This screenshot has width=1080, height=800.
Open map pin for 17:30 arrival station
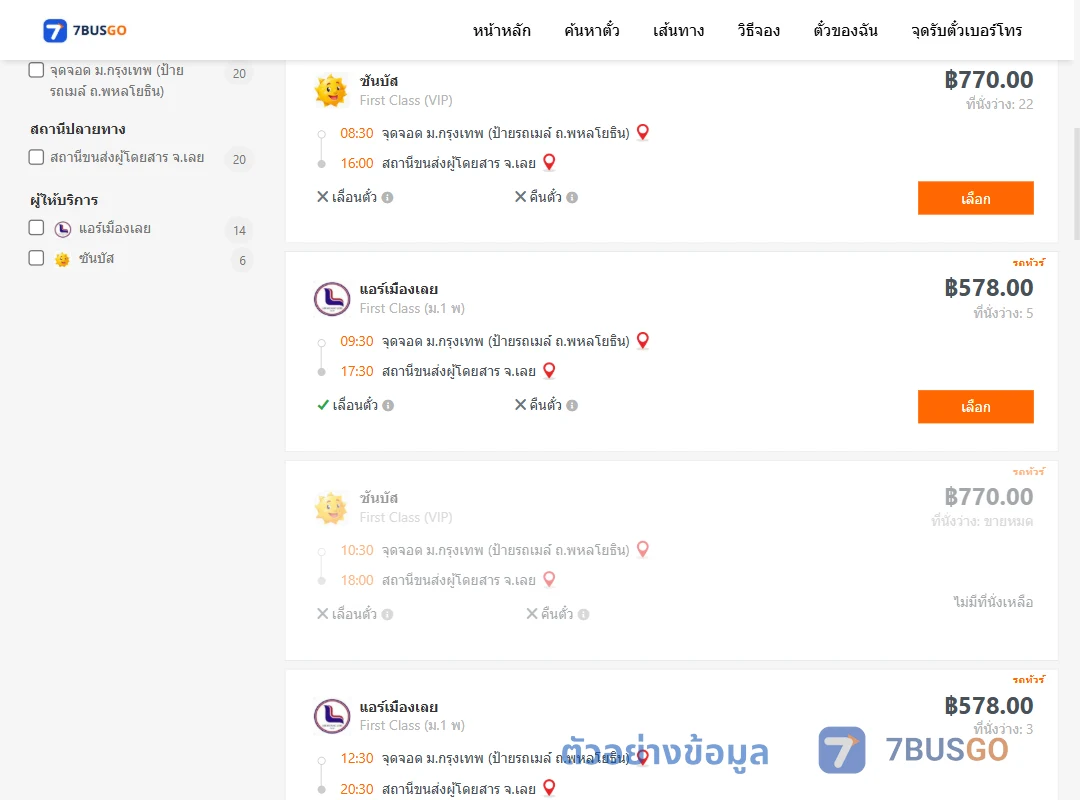(x=549, y=371)
